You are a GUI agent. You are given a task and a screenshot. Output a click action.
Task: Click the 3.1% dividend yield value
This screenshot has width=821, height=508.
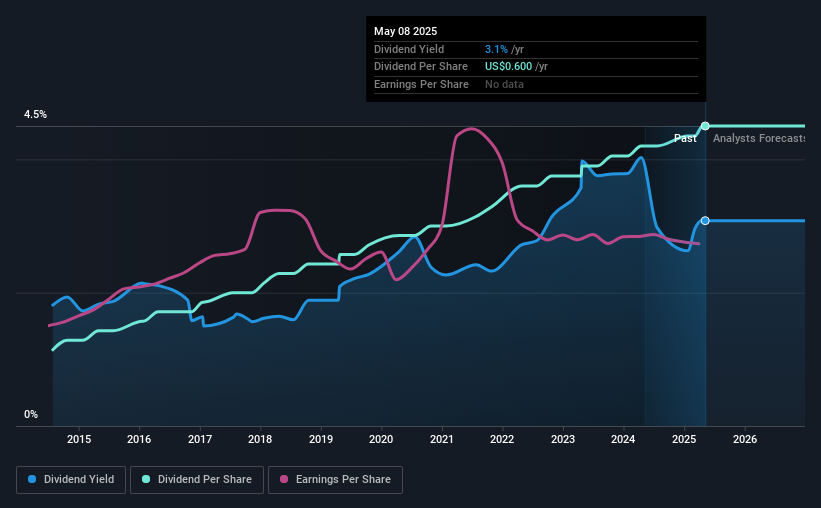pyautogui.click(x=496, y=49)
